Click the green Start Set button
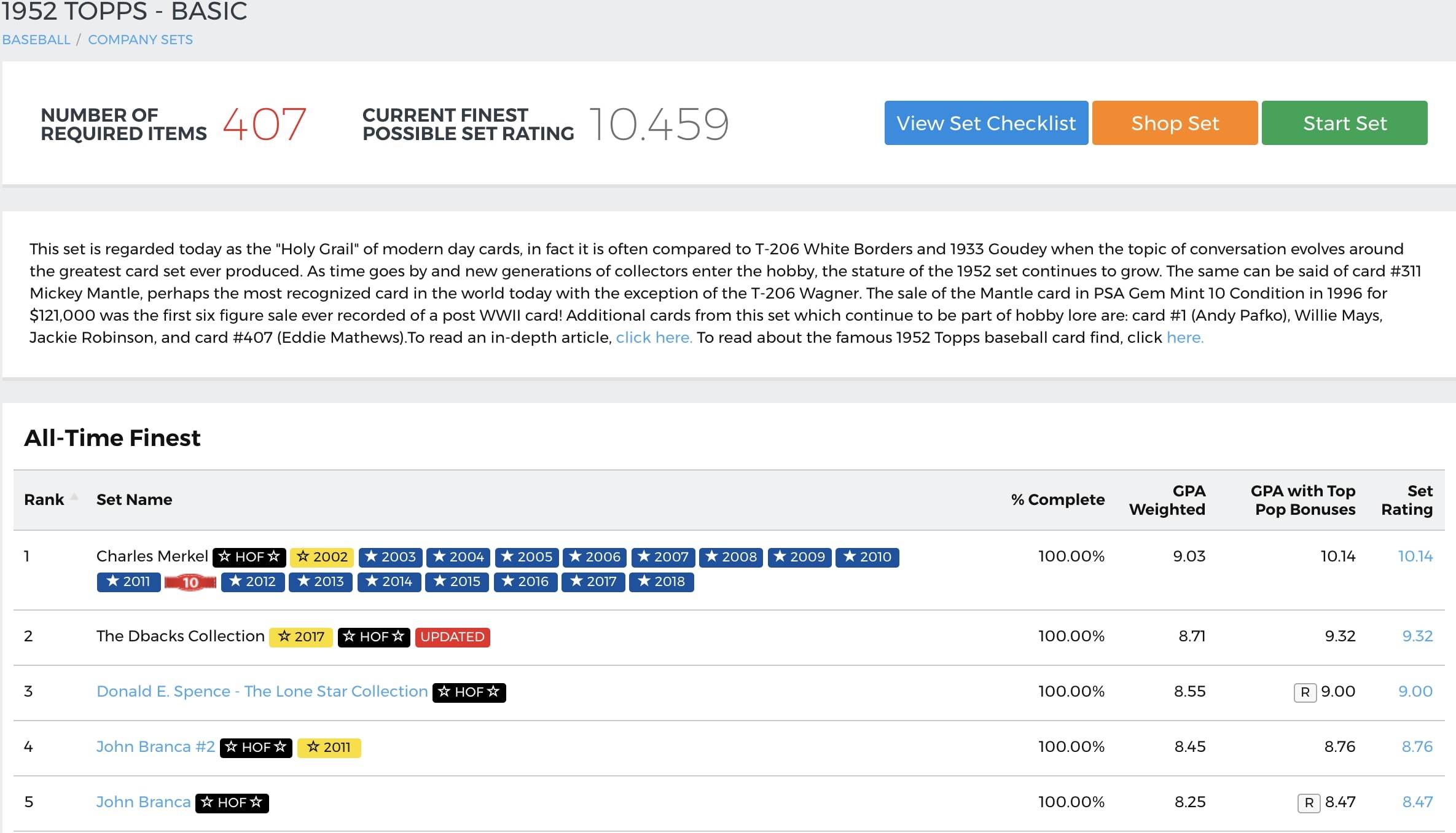This screenshot has width=1456, height=833. point(1344,123)
